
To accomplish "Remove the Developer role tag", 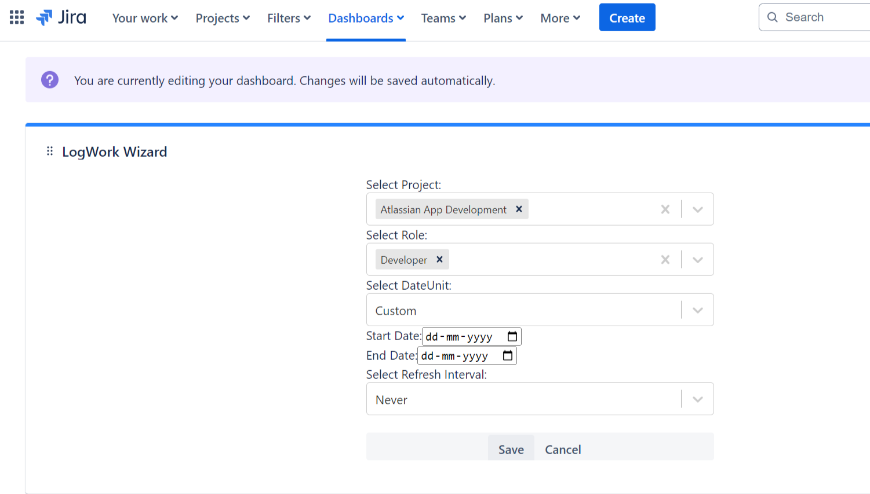I will (439, 259).
